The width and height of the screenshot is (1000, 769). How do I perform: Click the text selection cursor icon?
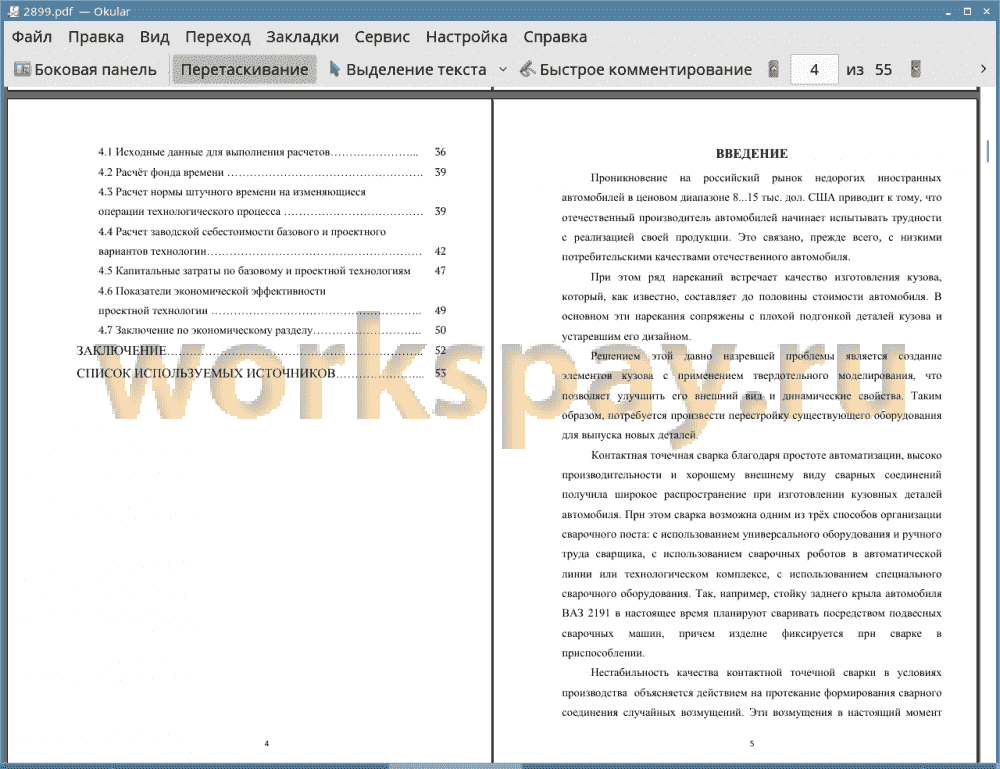(x=334, y=69)
